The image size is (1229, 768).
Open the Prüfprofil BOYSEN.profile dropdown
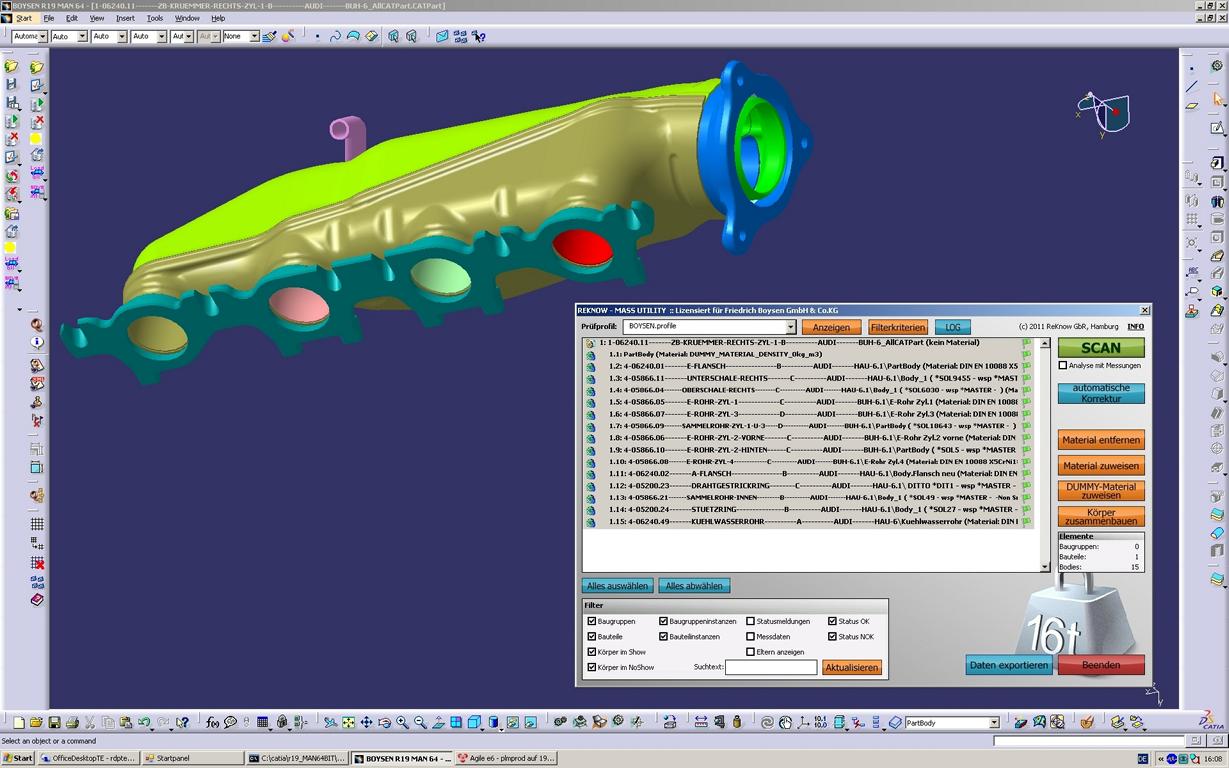(790, 327)
